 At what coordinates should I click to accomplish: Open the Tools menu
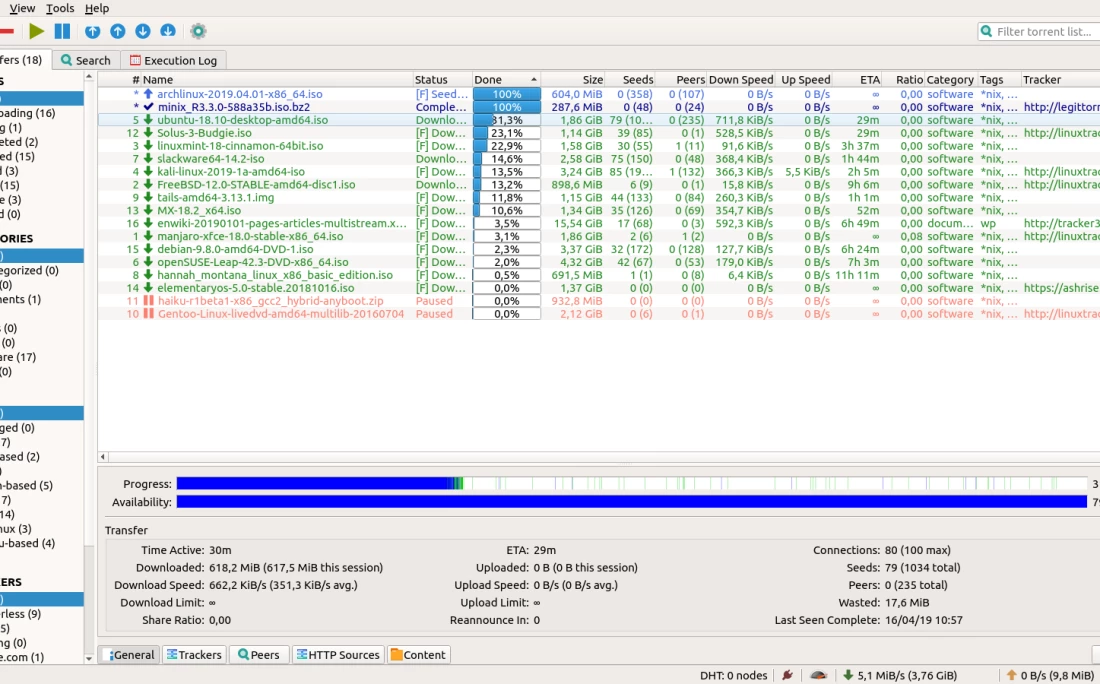click(x=60, y=8)
